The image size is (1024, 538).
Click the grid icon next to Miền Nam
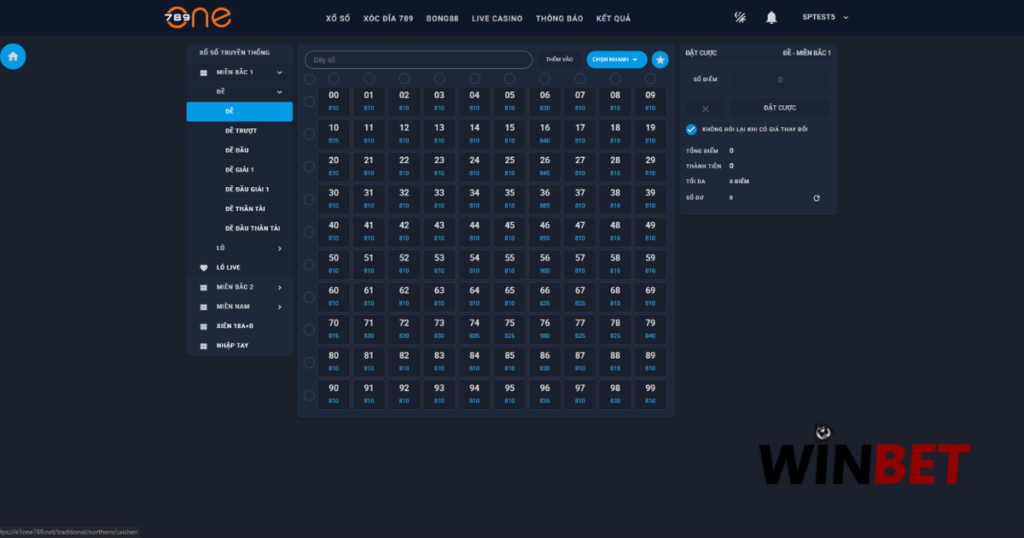tap(203, 307)
